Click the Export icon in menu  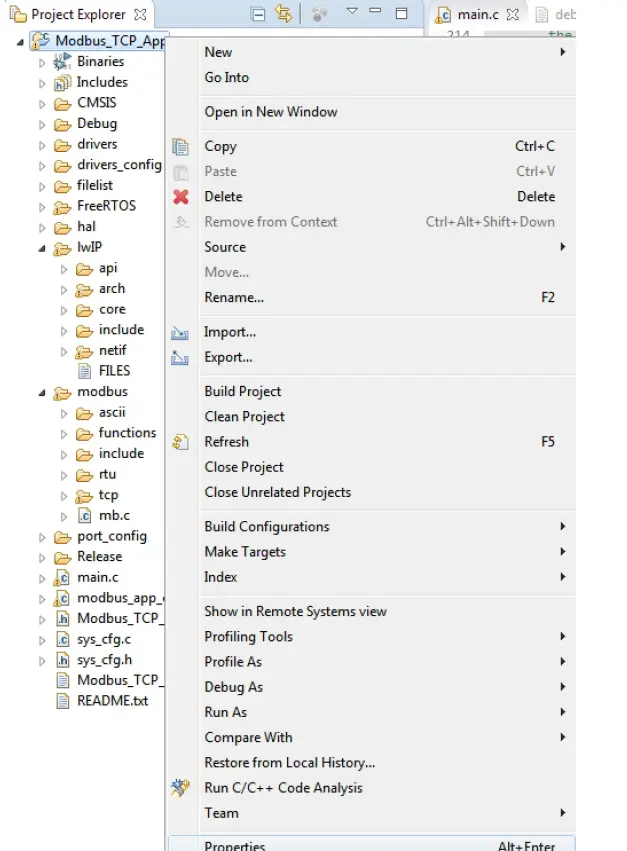click(x=181, y=358)
